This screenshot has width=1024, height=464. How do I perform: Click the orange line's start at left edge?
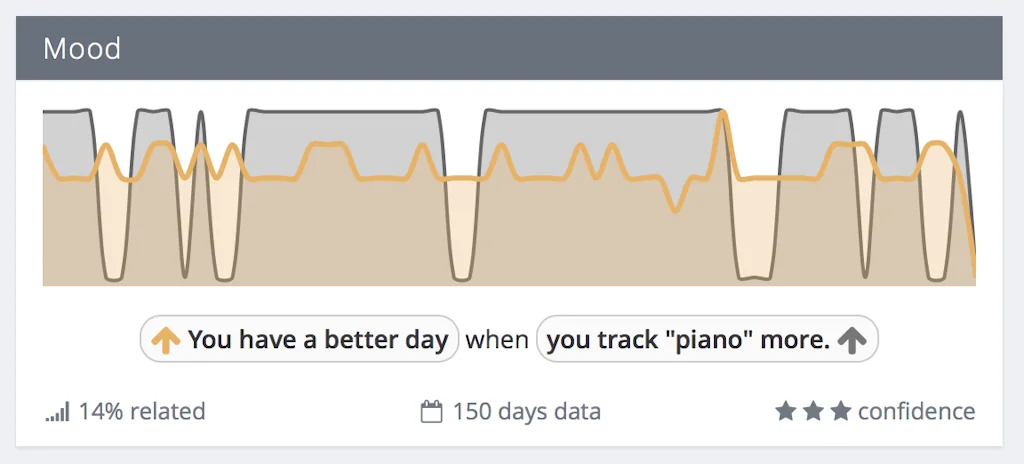coord(44,148)
